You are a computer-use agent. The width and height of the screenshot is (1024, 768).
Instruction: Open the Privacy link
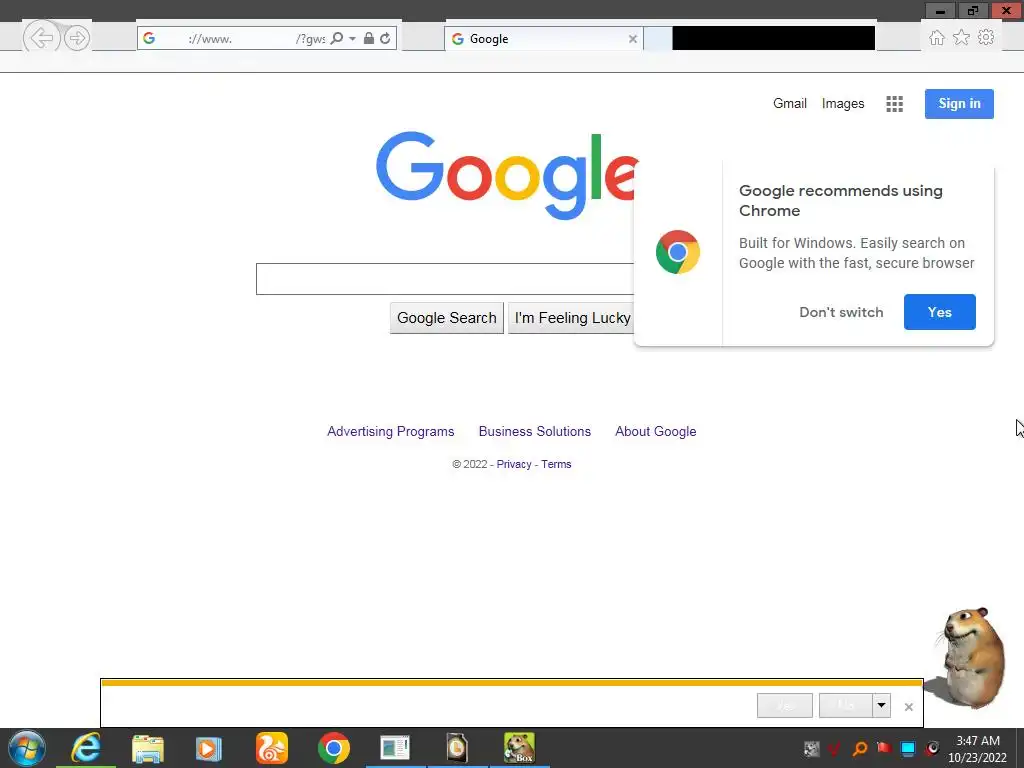[x=514, y=464]
